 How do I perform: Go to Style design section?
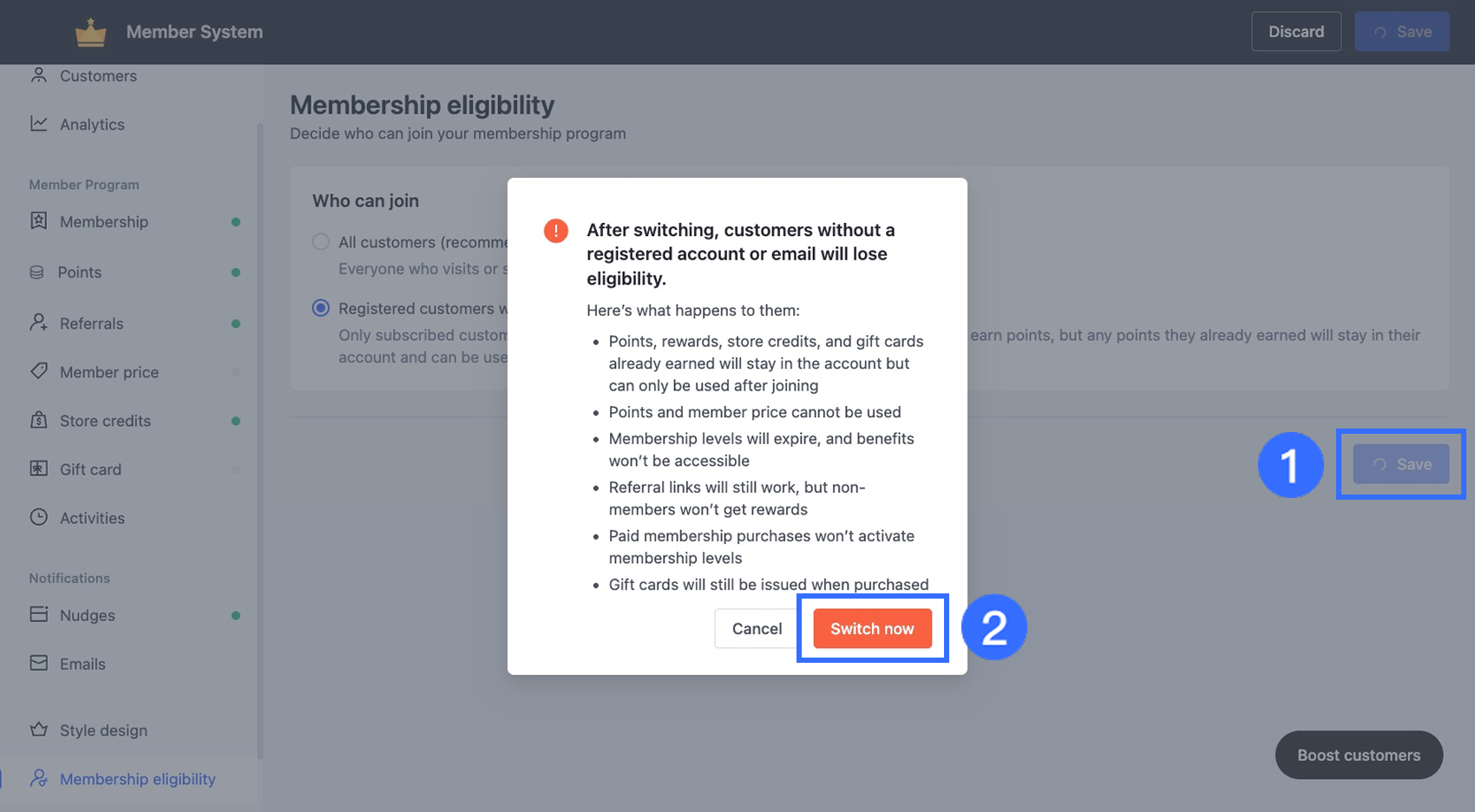[103, 730]
